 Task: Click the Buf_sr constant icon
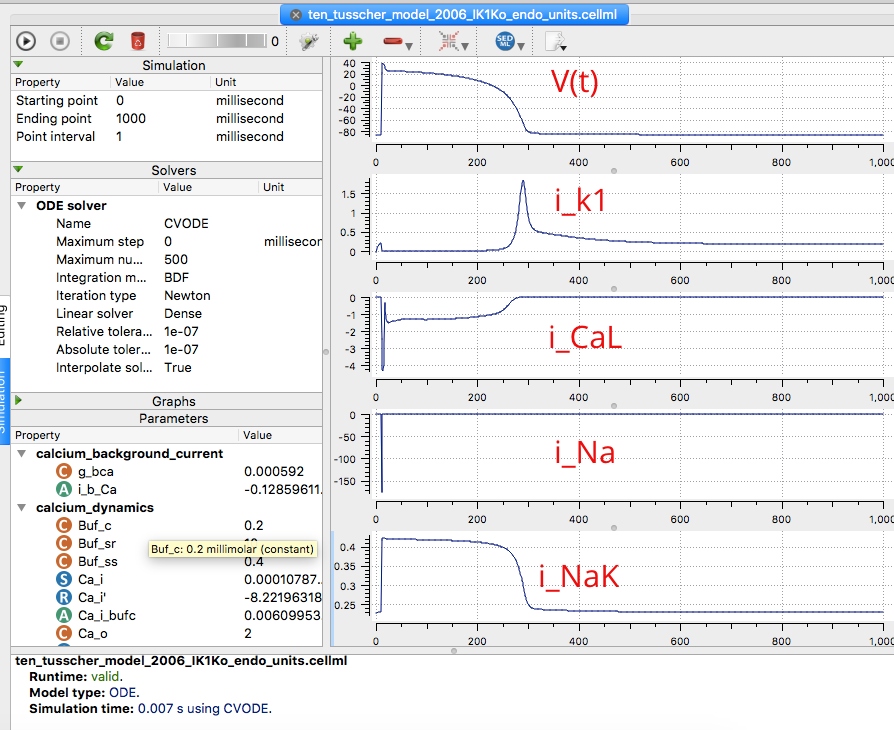tap(64, 544)
